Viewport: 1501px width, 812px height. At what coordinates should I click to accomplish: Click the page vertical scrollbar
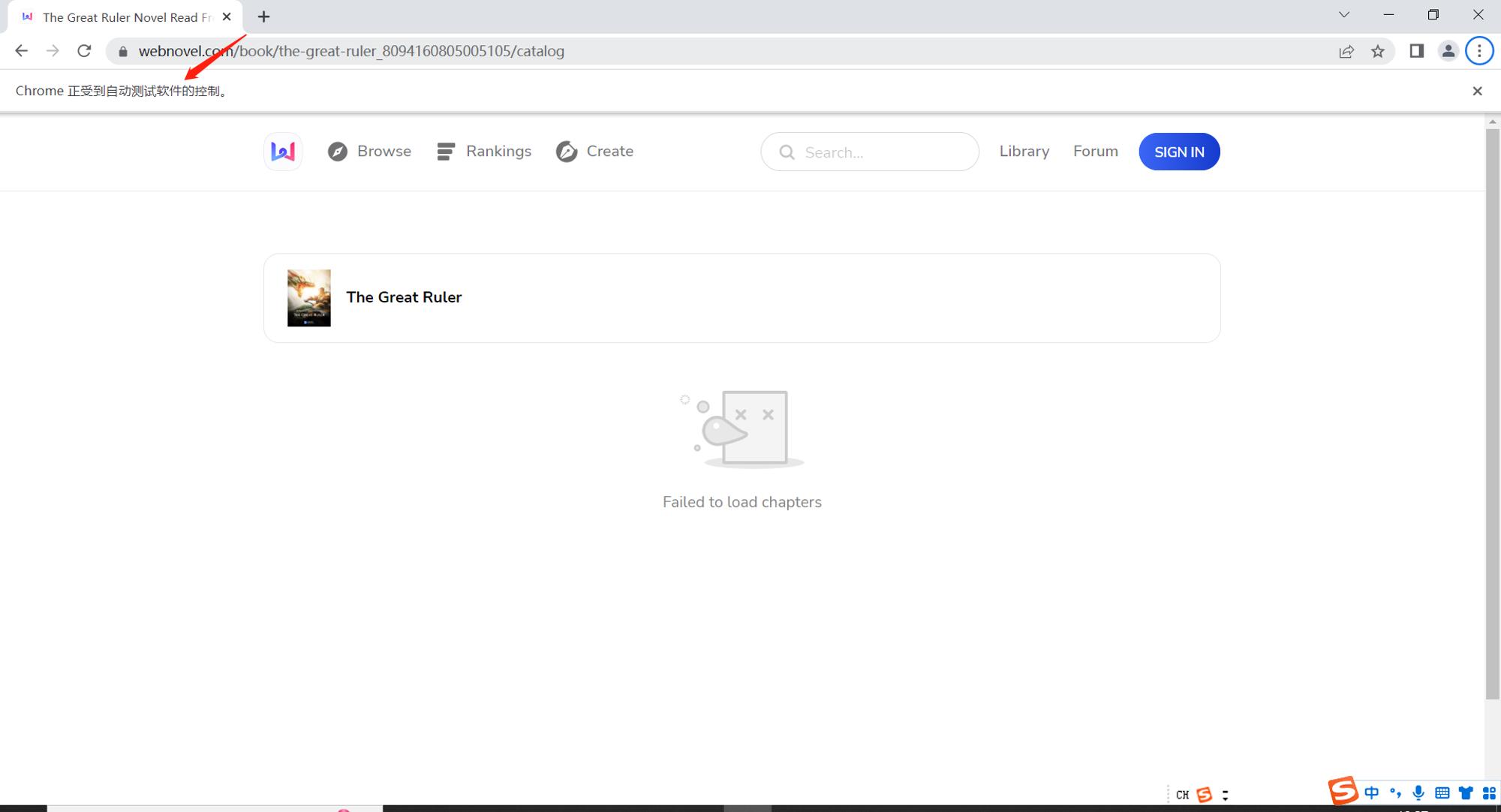(x=1493, y=414)
